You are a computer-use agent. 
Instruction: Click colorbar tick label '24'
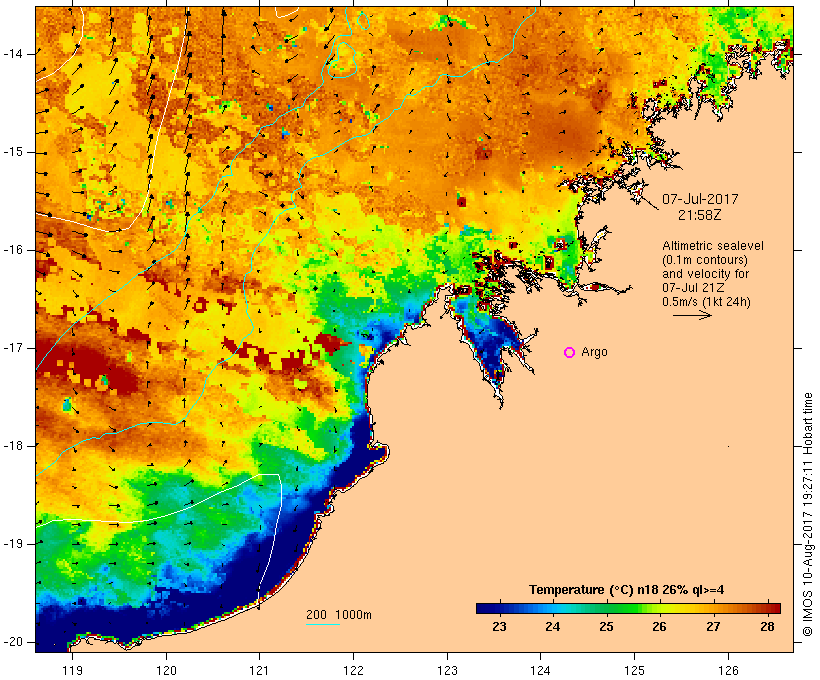click(553, 627)
